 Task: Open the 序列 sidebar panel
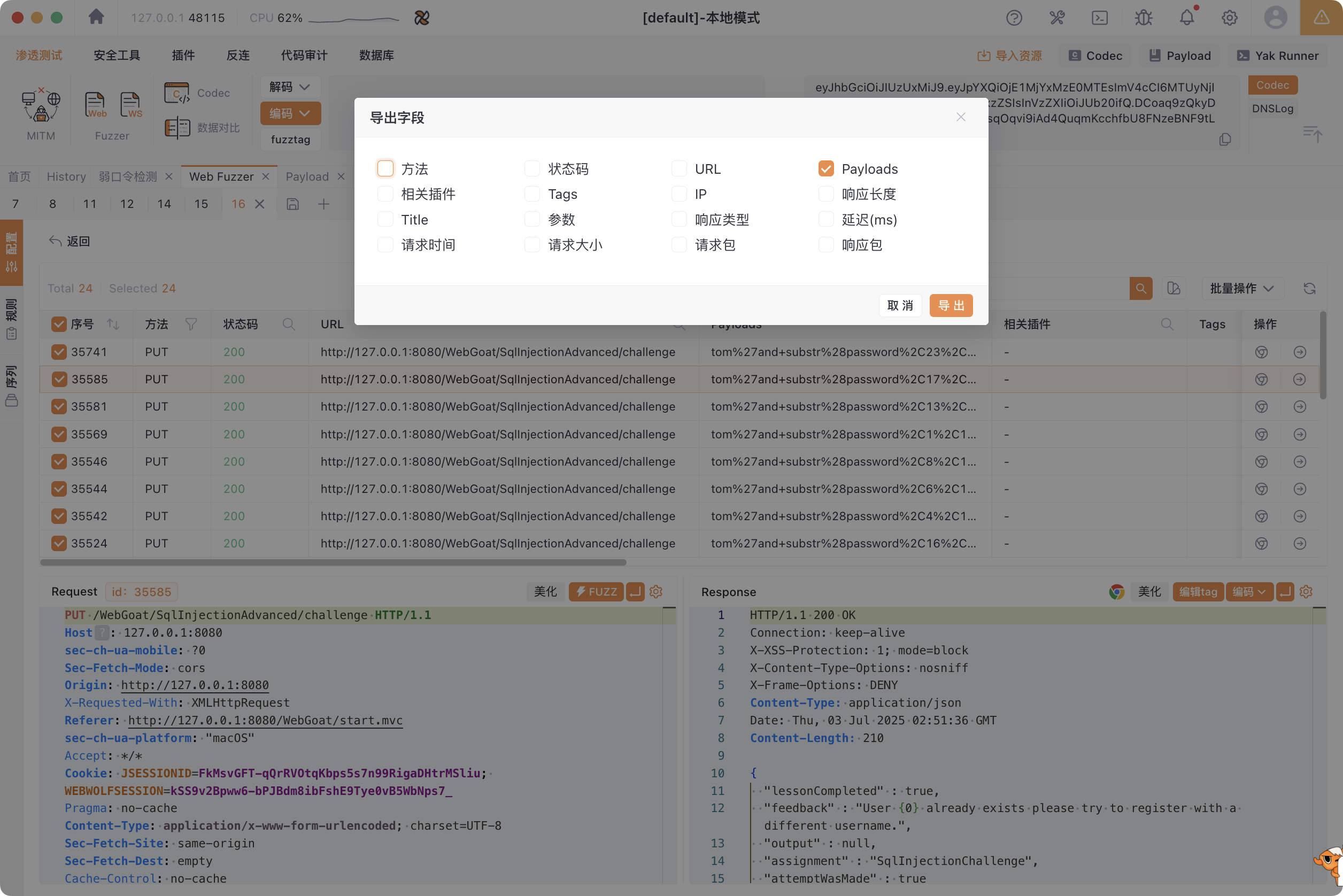point(11,385)
